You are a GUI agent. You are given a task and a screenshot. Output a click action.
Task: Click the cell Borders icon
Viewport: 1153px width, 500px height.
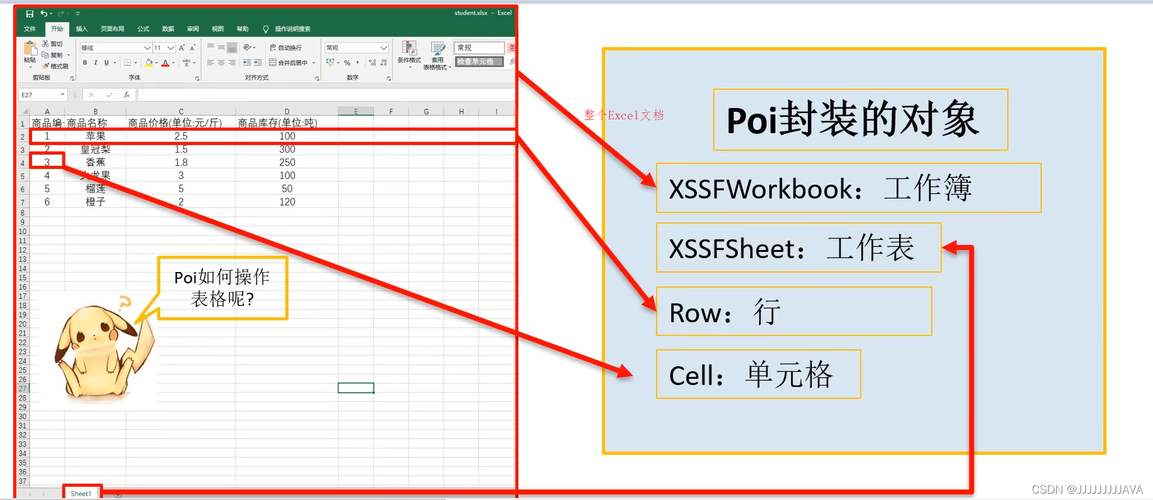[x=127, y=62]
